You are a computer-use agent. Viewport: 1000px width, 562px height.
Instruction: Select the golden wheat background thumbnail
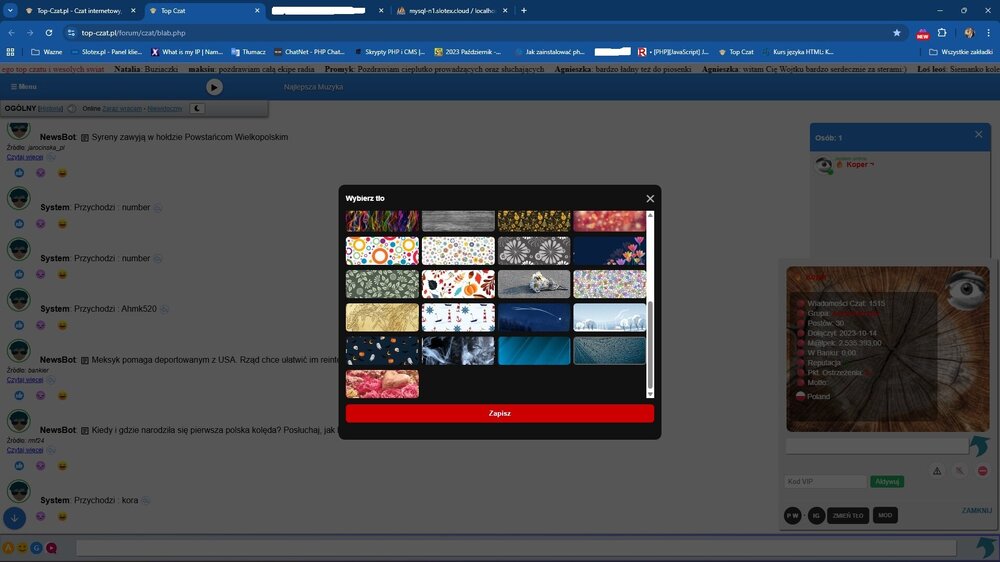coord(382,317)
